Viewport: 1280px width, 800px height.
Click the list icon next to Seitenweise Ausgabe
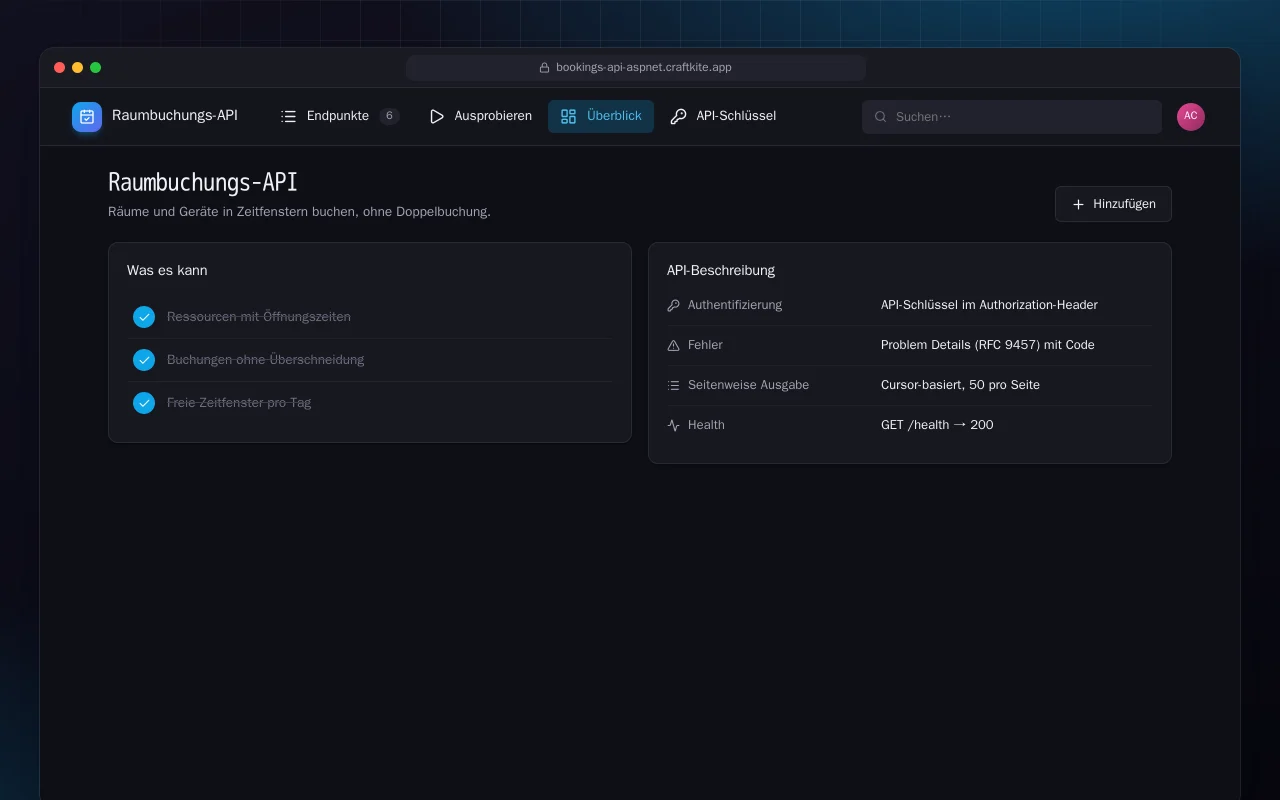[674, 385]
